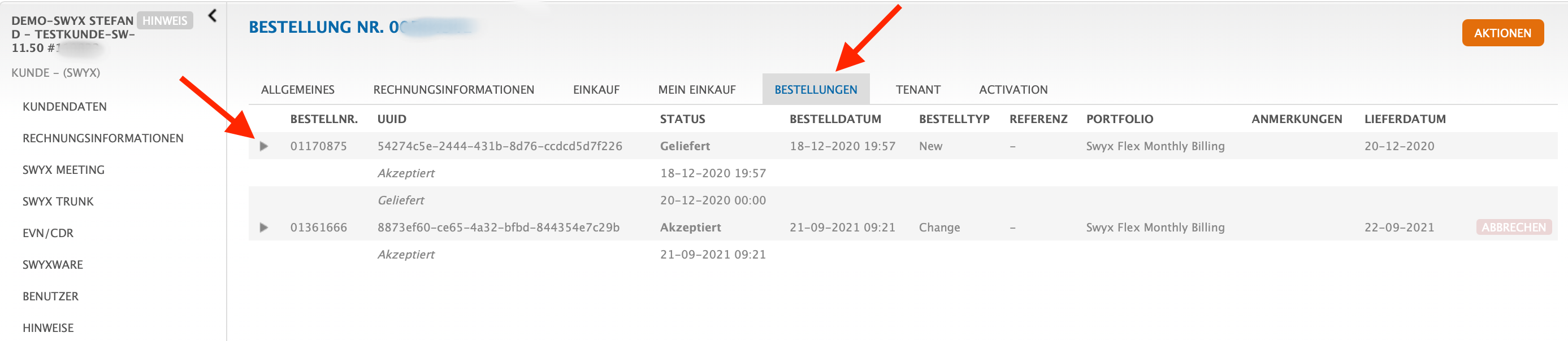
Task: Switch to the Allgemeines tab
Action: (298, 90)
